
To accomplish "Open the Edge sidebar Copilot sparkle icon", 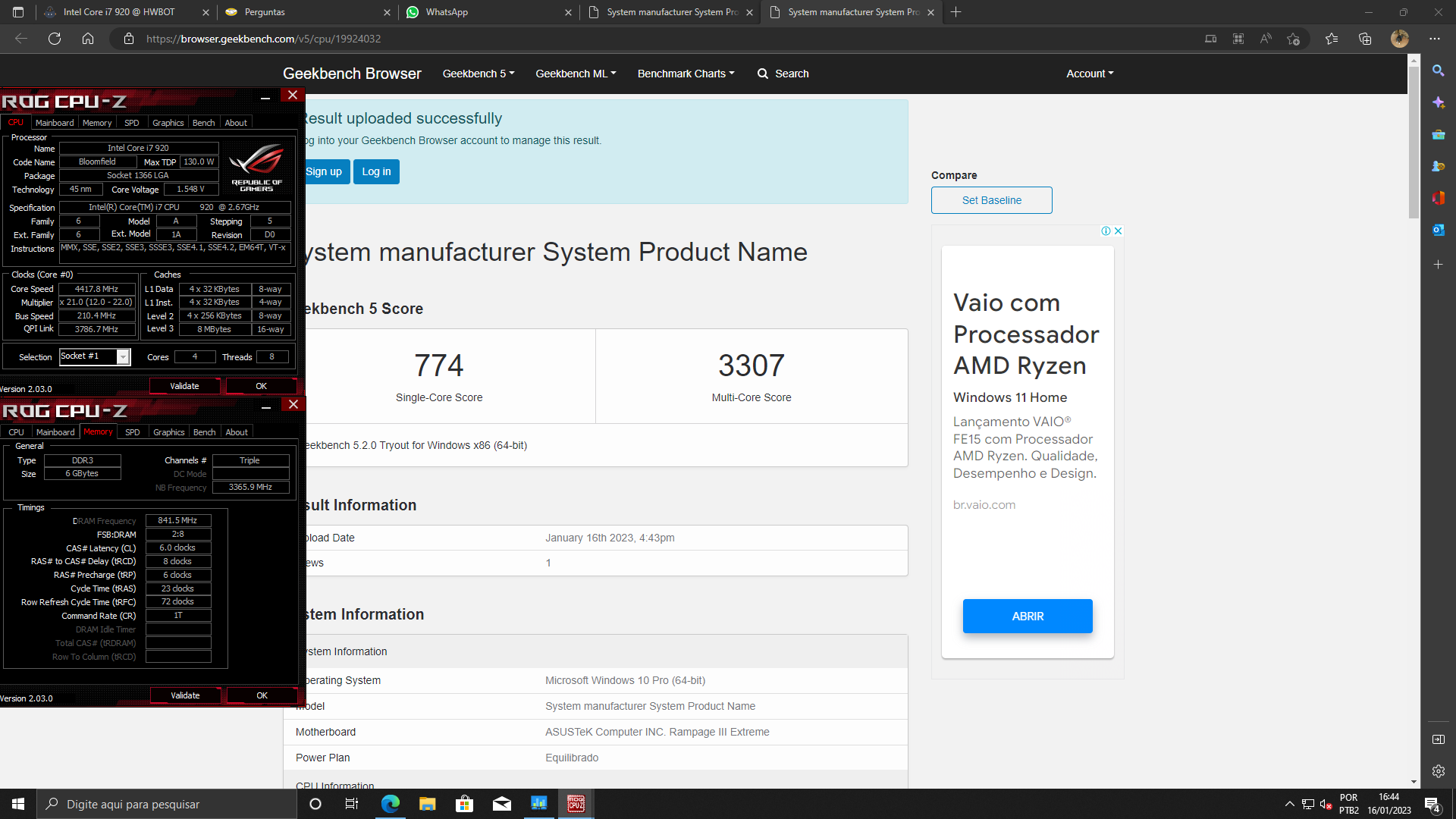I will click(1438, 102).
